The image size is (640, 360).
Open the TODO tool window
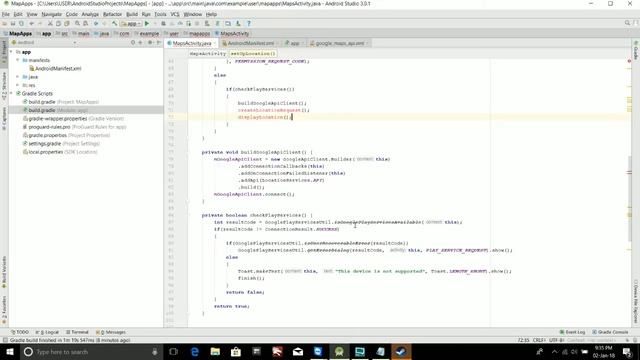tap(20, 332)
